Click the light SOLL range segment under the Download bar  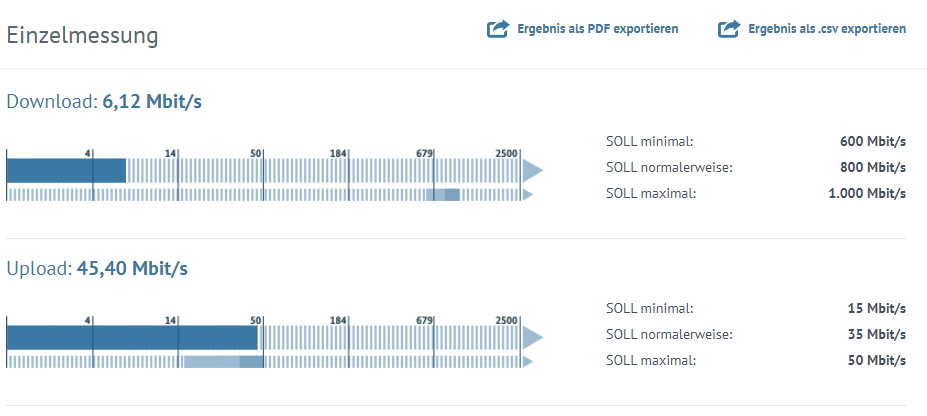pos(443,194)
